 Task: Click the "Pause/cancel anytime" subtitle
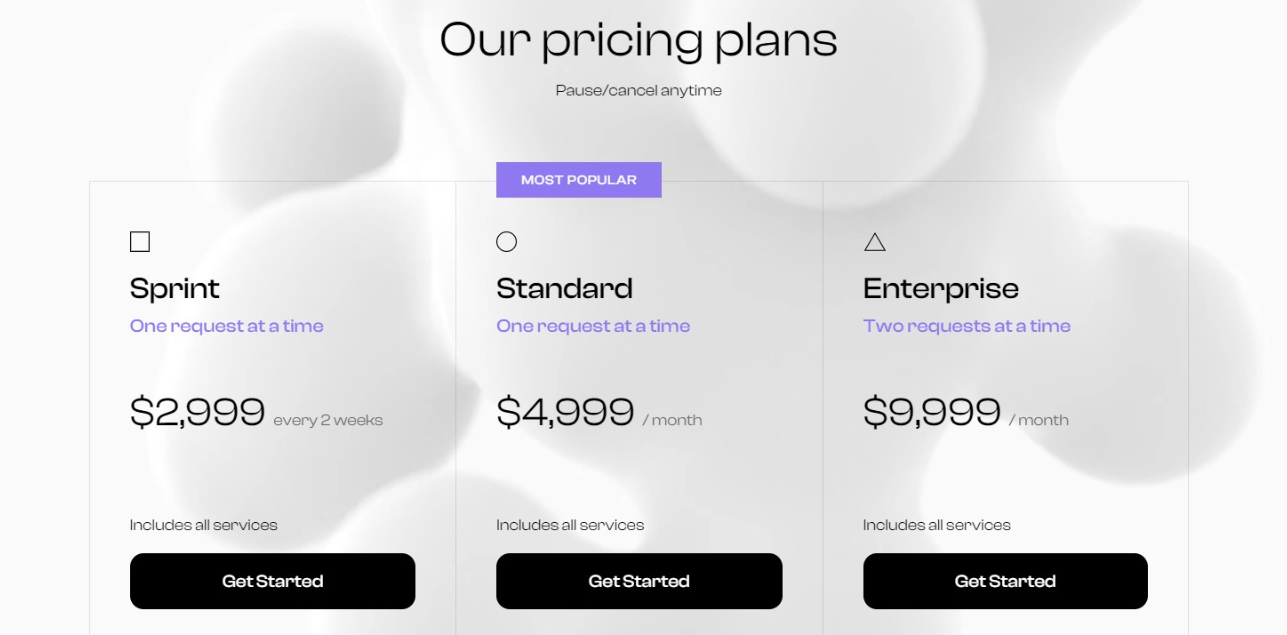[638, 91]
